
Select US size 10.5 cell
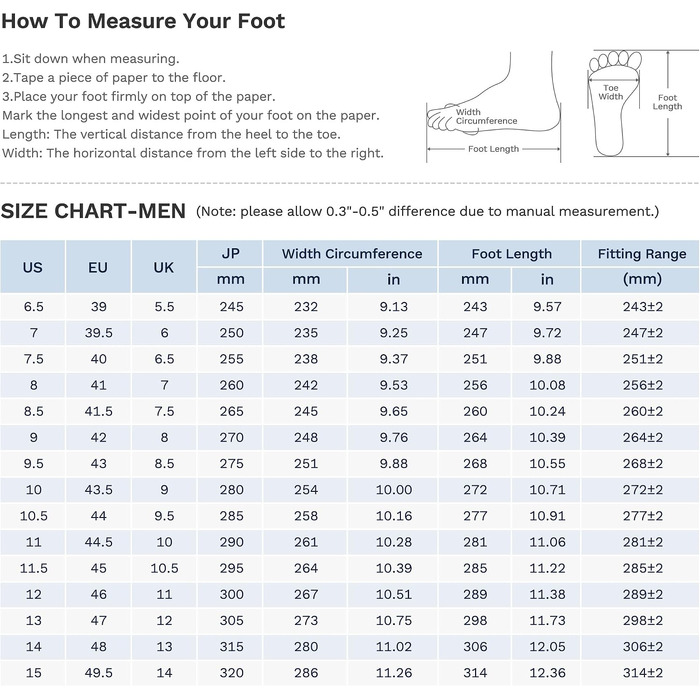click(33, 516)
